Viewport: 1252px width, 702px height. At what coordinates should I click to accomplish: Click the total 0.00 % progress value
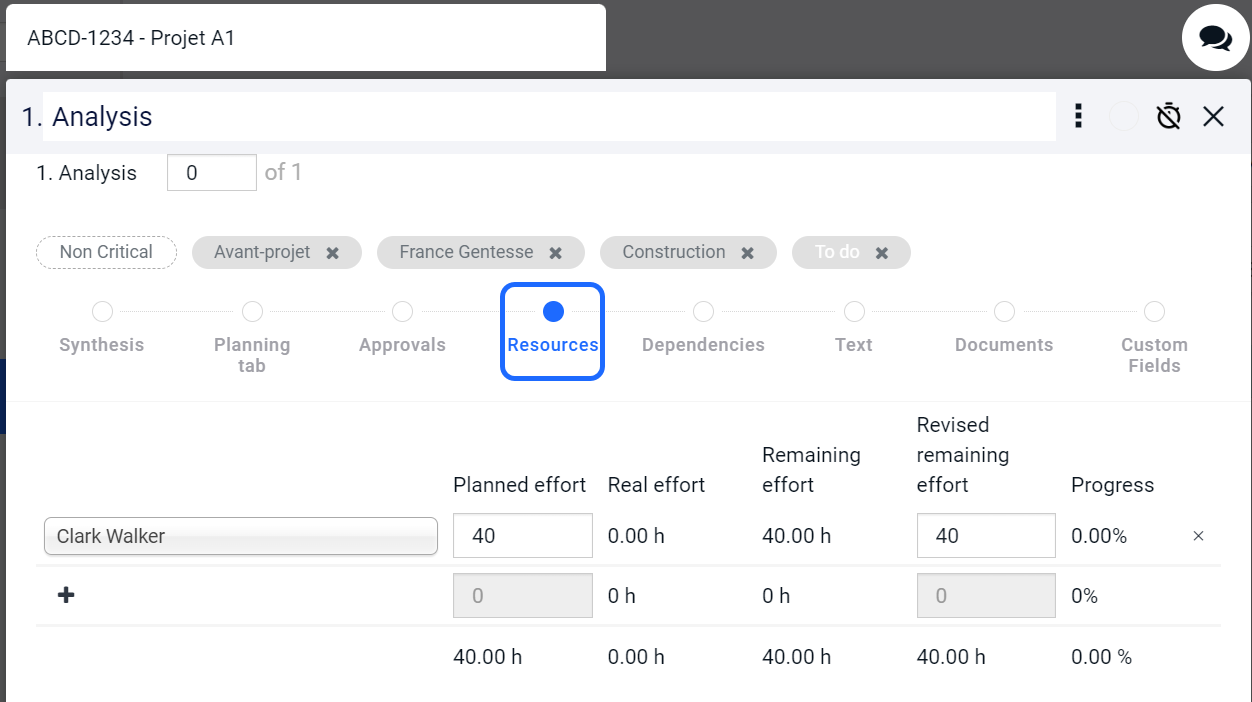click(x=1101, y=657)
